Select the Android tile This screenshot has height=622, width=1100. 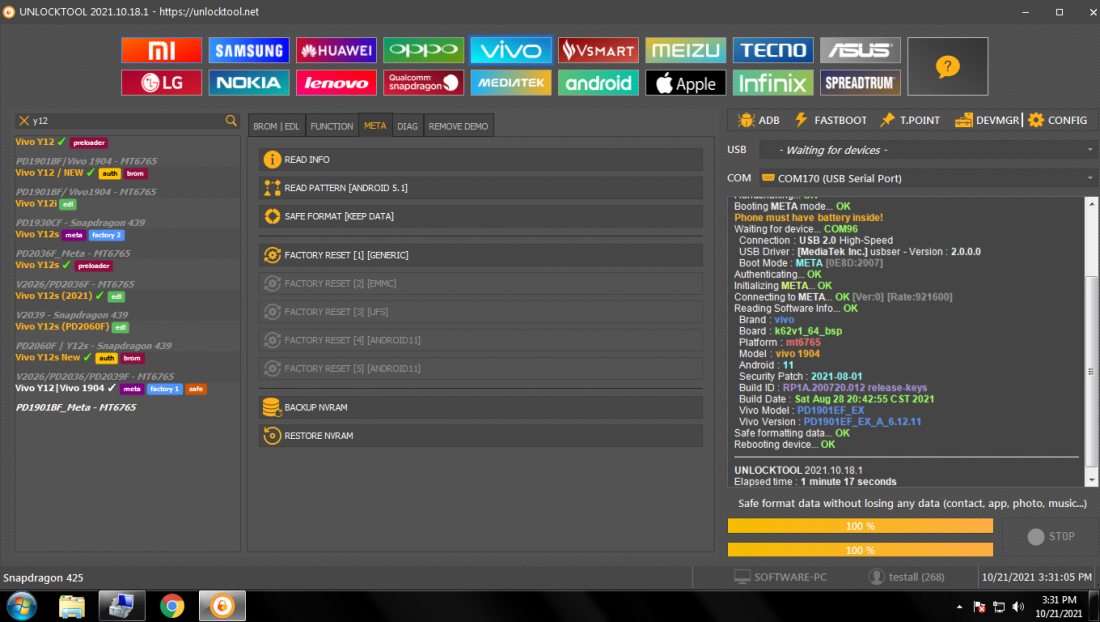coord(598,83)
